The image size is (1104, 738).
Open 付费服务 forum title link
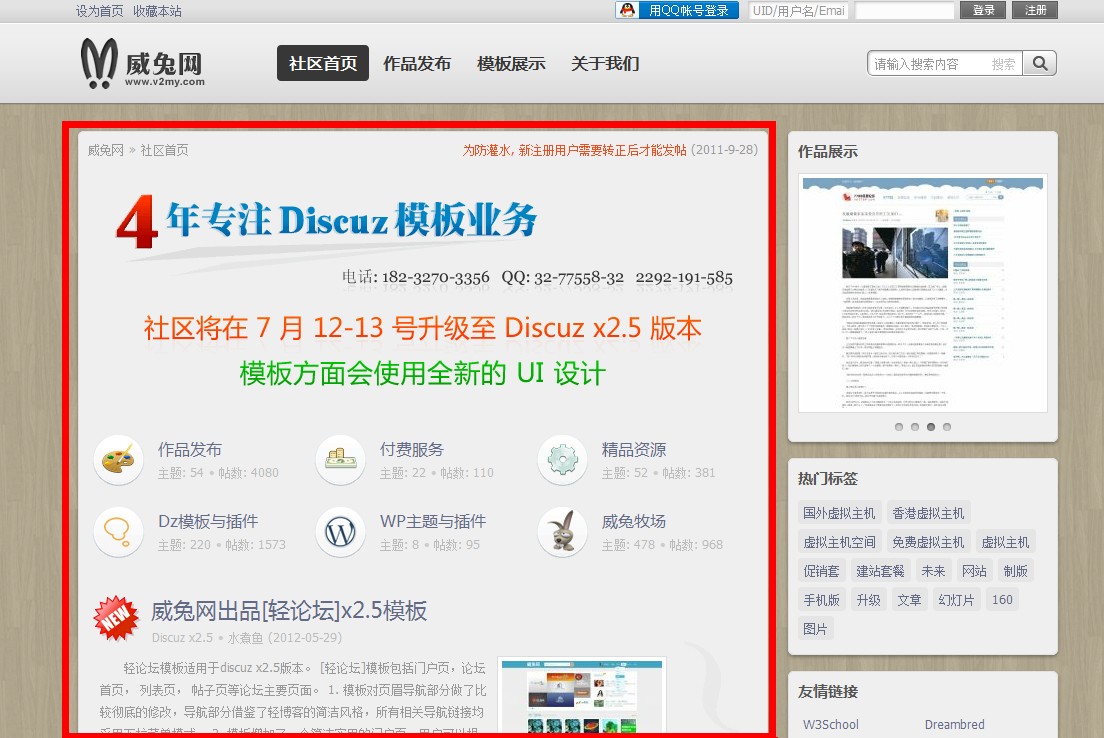(412, 449)
